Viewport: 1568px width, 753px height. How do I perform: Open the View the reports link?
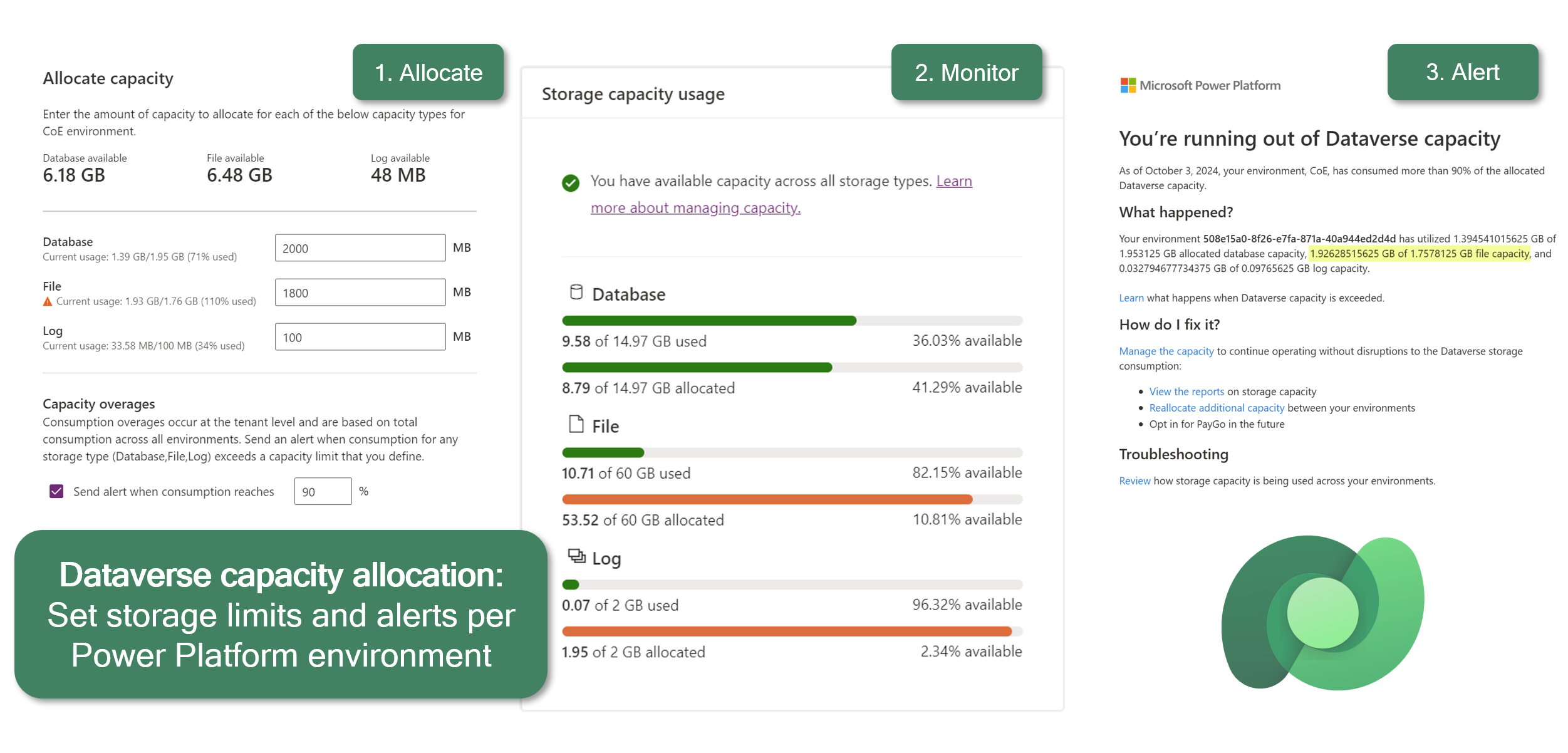pyautogui.click(x=1186, y=392)
